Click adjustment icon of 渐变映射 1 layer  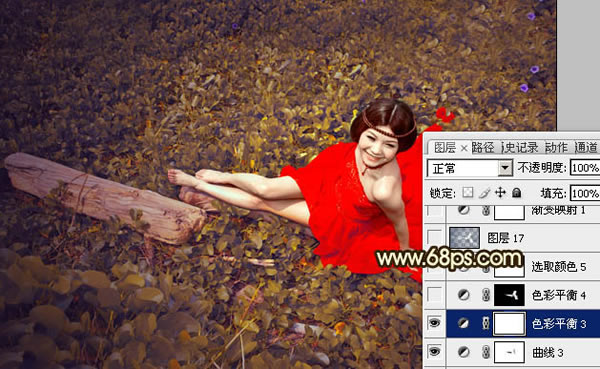(463, 210)
